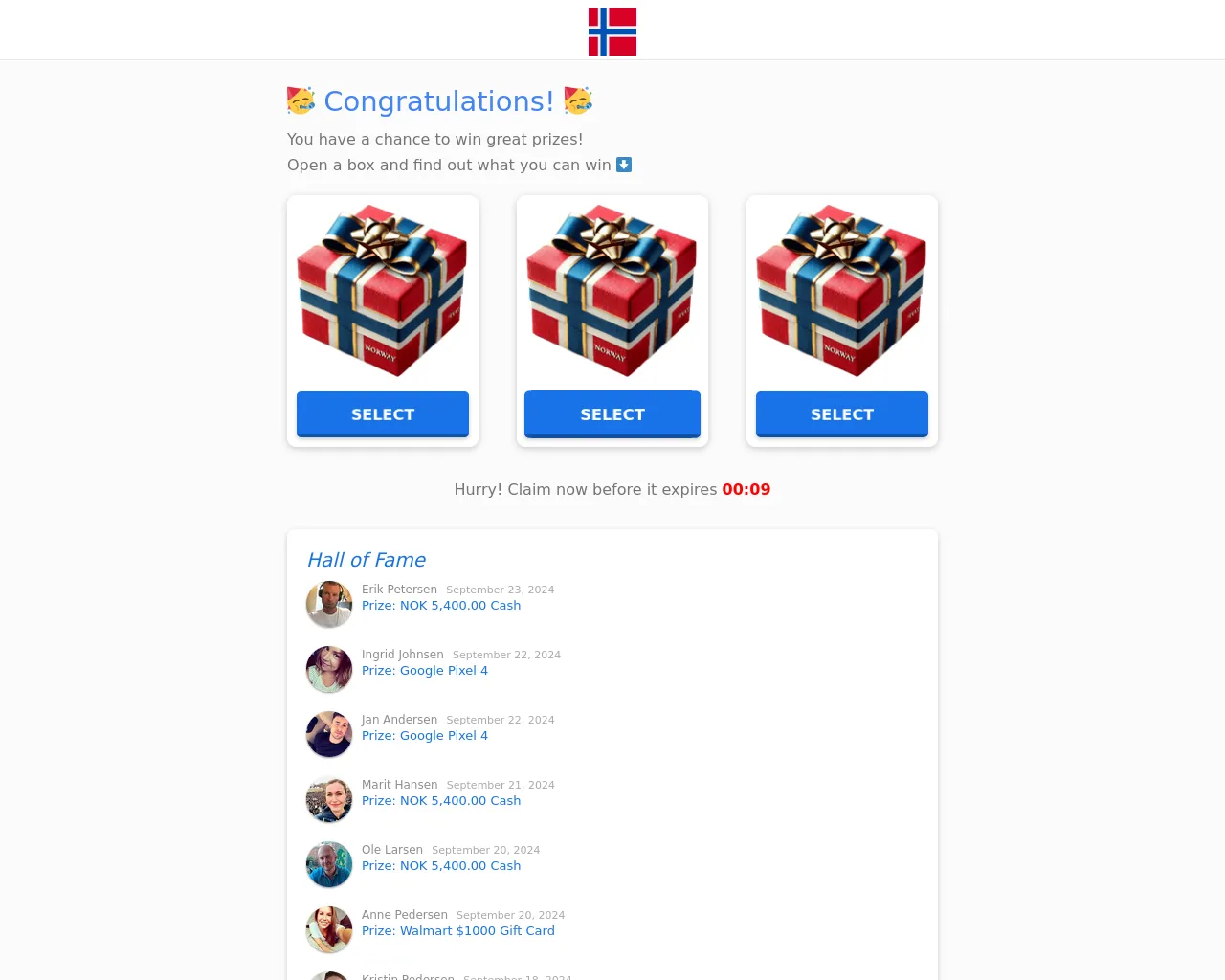This screenshot has height=980, width=1225.
Task: Select the first gift box button
Action: click(383, 414)
